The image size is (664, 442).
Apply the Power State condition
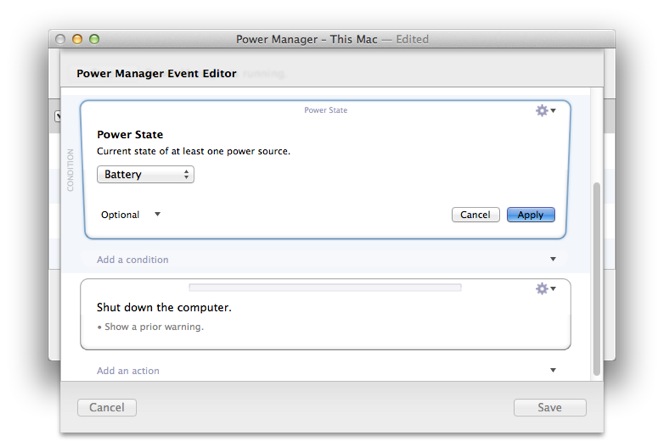pyautogui.click(x=531, y=215)
